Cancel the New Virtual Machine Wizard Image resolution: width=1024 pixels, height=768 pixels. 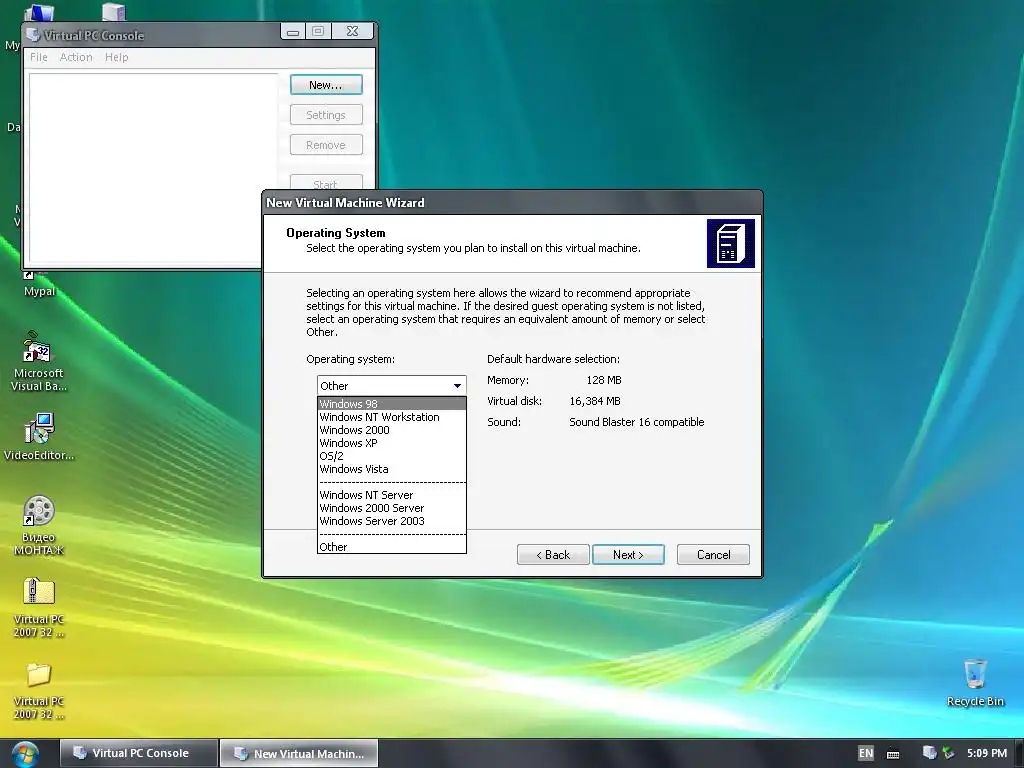pyautogui.click(x=713, y=554)
